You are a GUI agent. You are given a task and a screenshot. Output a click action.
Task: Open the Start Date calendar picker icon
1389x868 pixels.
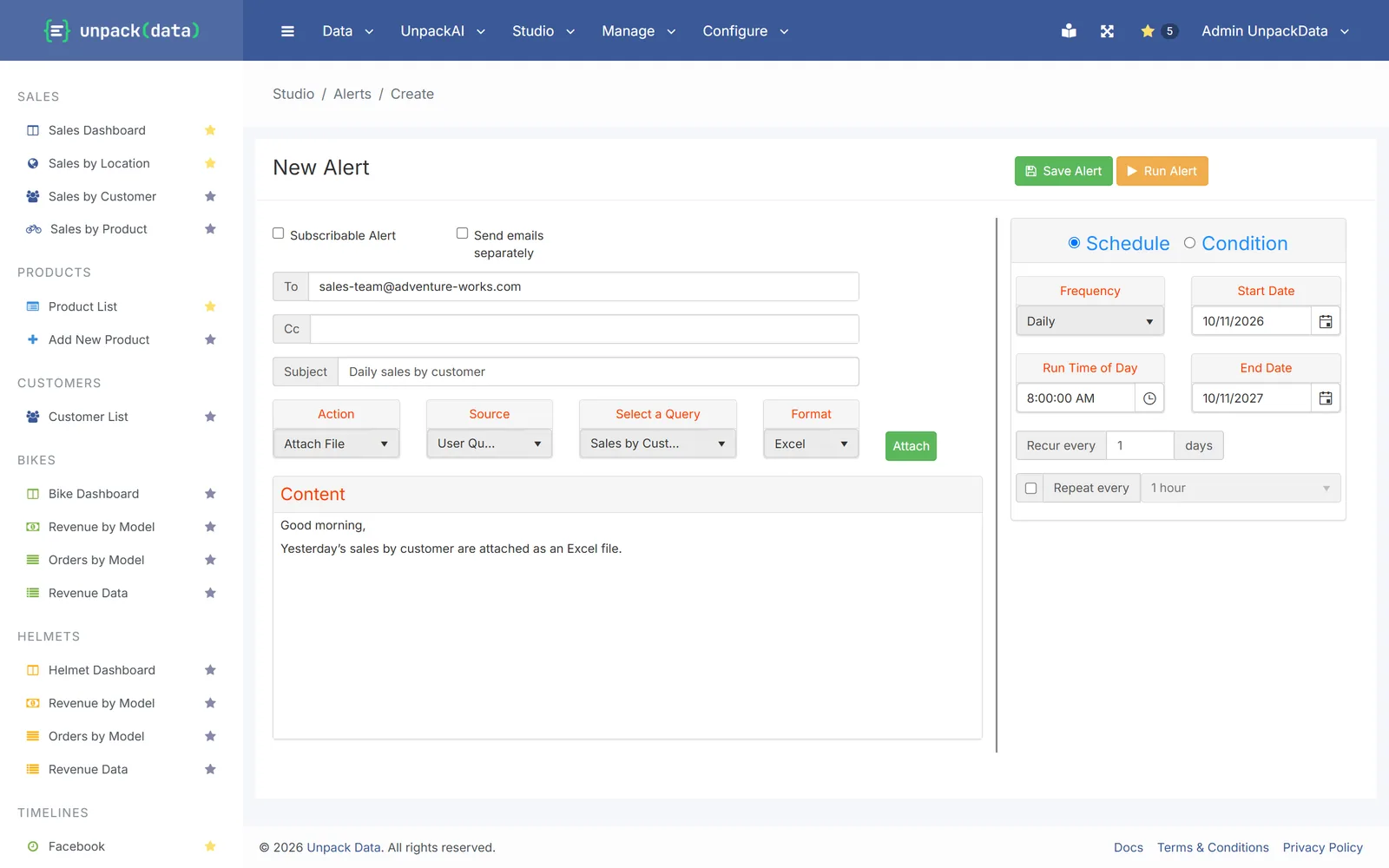(x=1326, y=321)
